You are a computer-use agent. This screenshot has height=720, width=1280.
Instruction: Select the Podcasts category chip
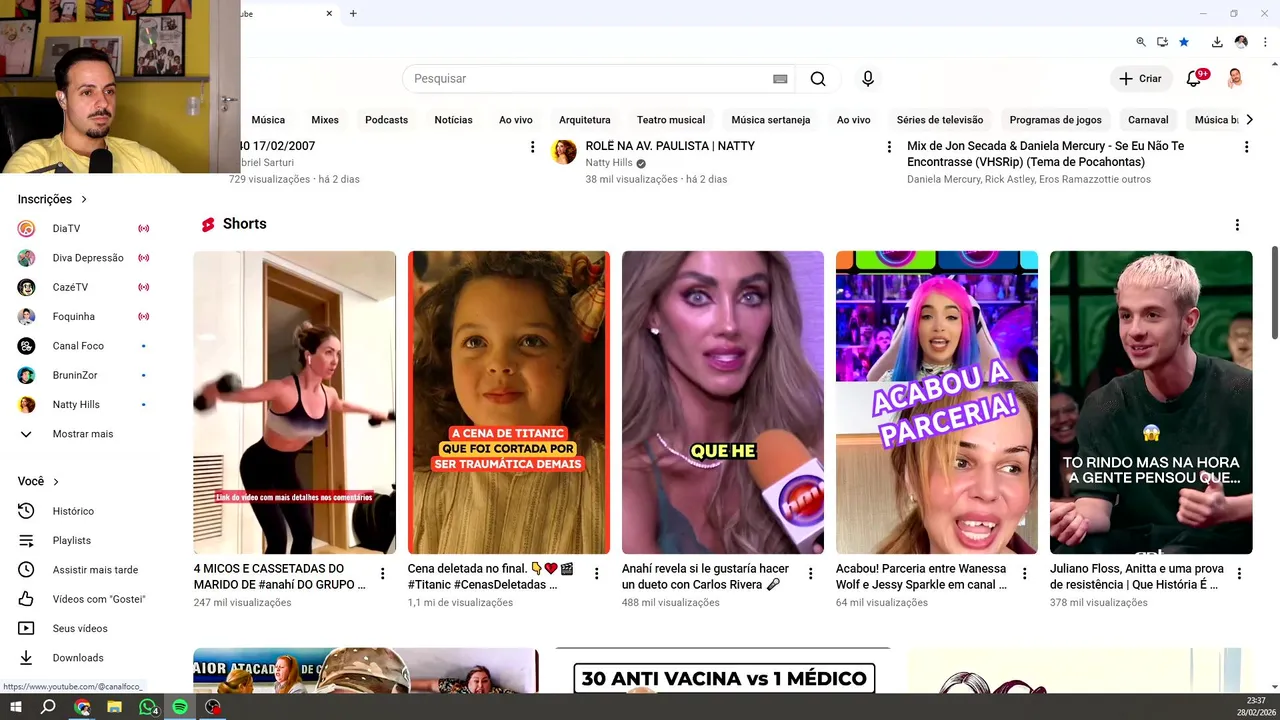386,120
